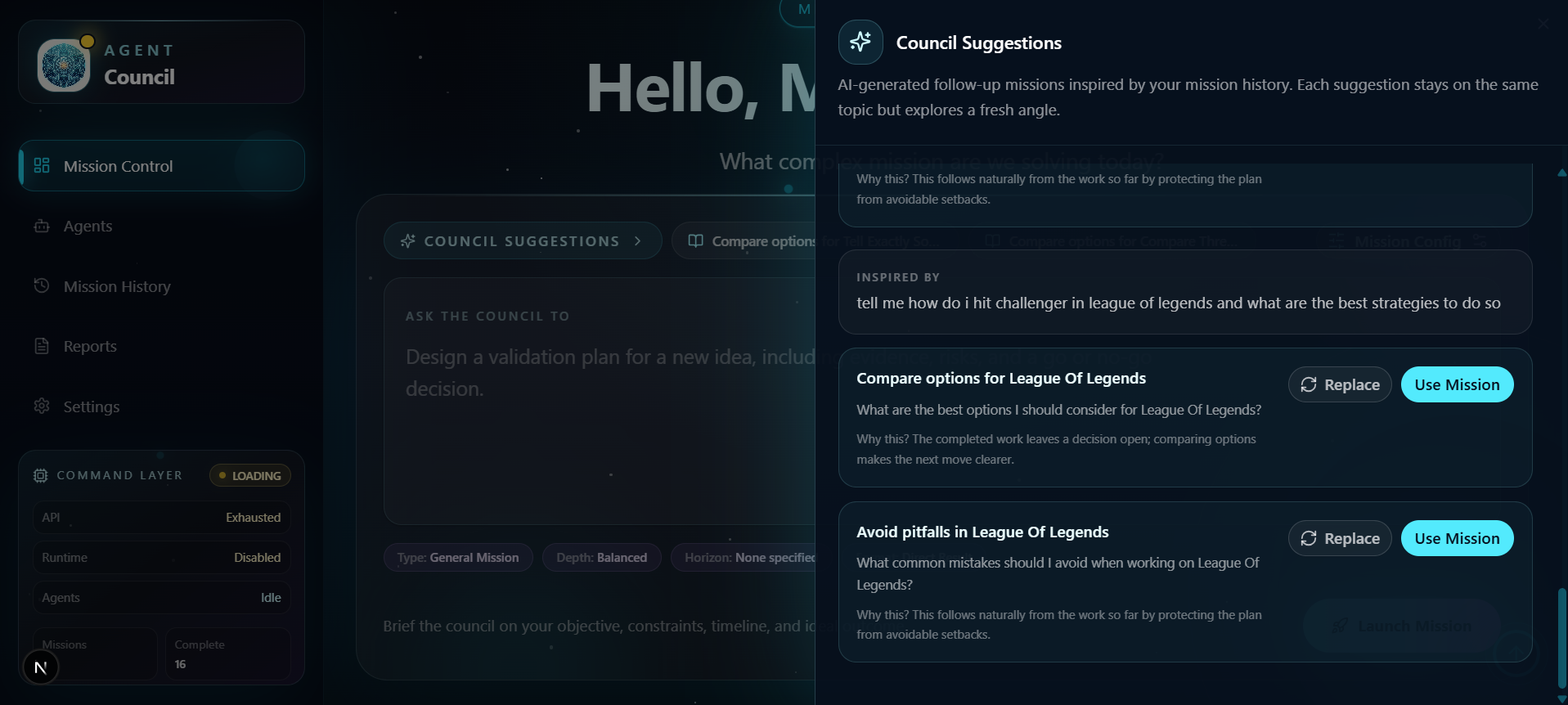The height and width of the screenshot is (705, 1568).
Task: Click the Reports document icon
Action: pos(42,346)
